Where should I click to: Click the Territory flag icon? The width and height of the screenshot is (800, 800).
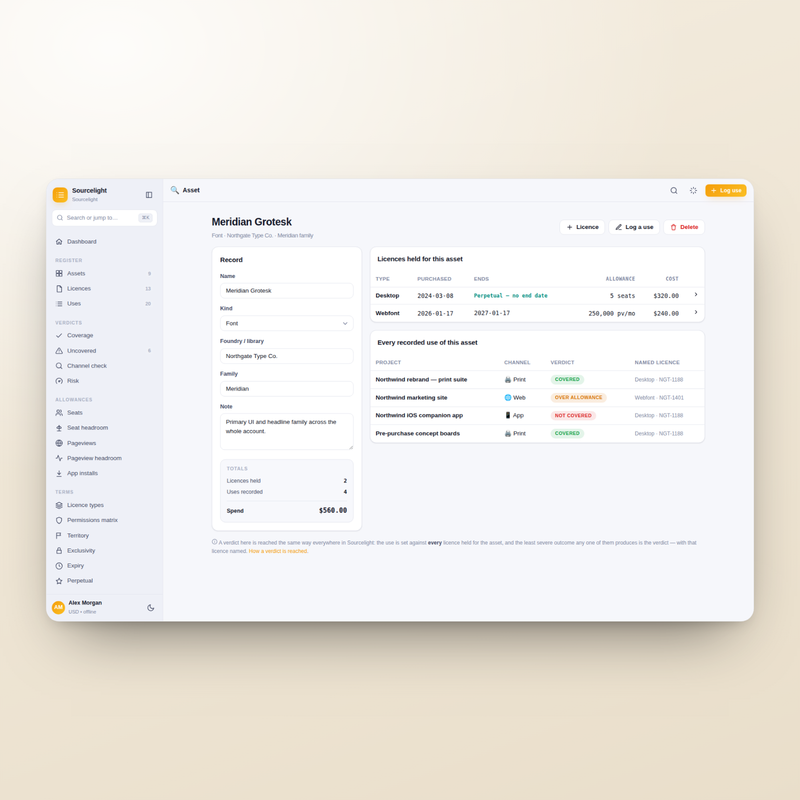point(59,536)
